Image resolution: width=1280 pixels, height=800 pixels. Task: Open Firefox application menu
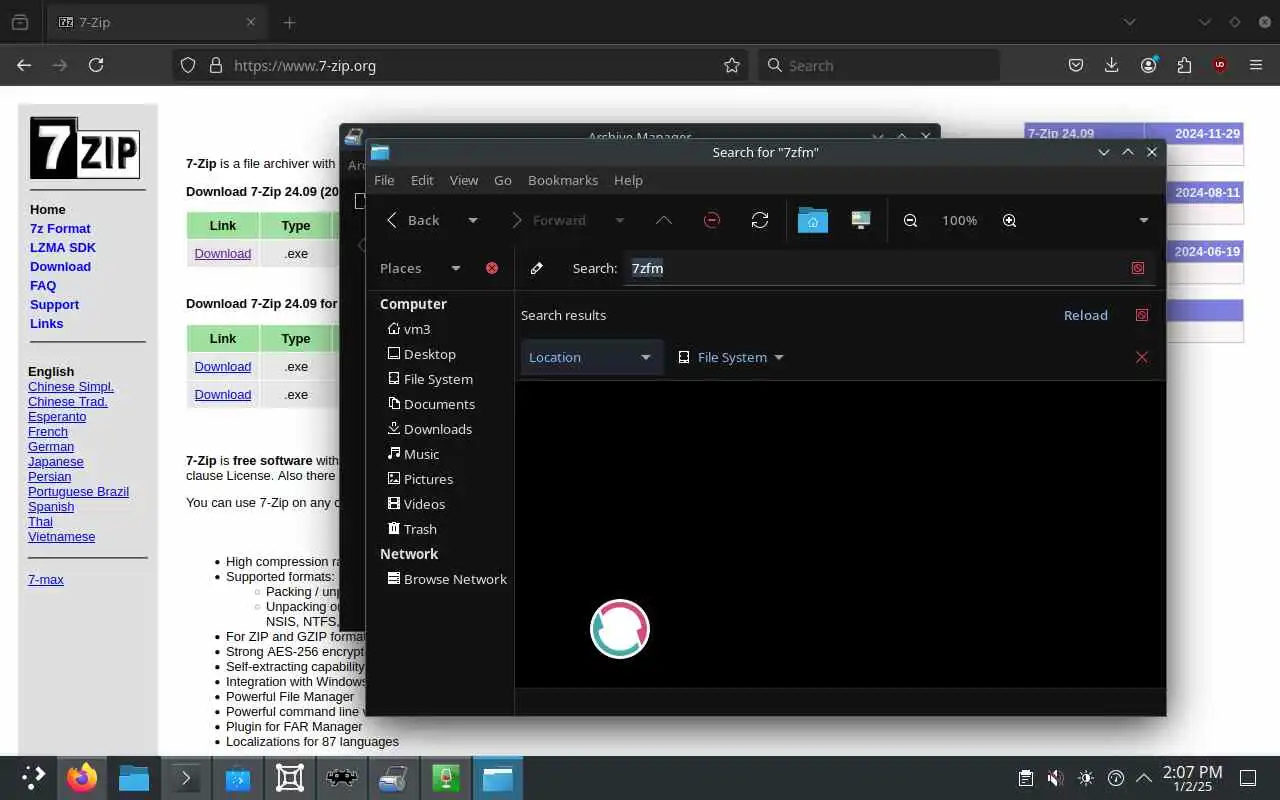click(1256, 65)
